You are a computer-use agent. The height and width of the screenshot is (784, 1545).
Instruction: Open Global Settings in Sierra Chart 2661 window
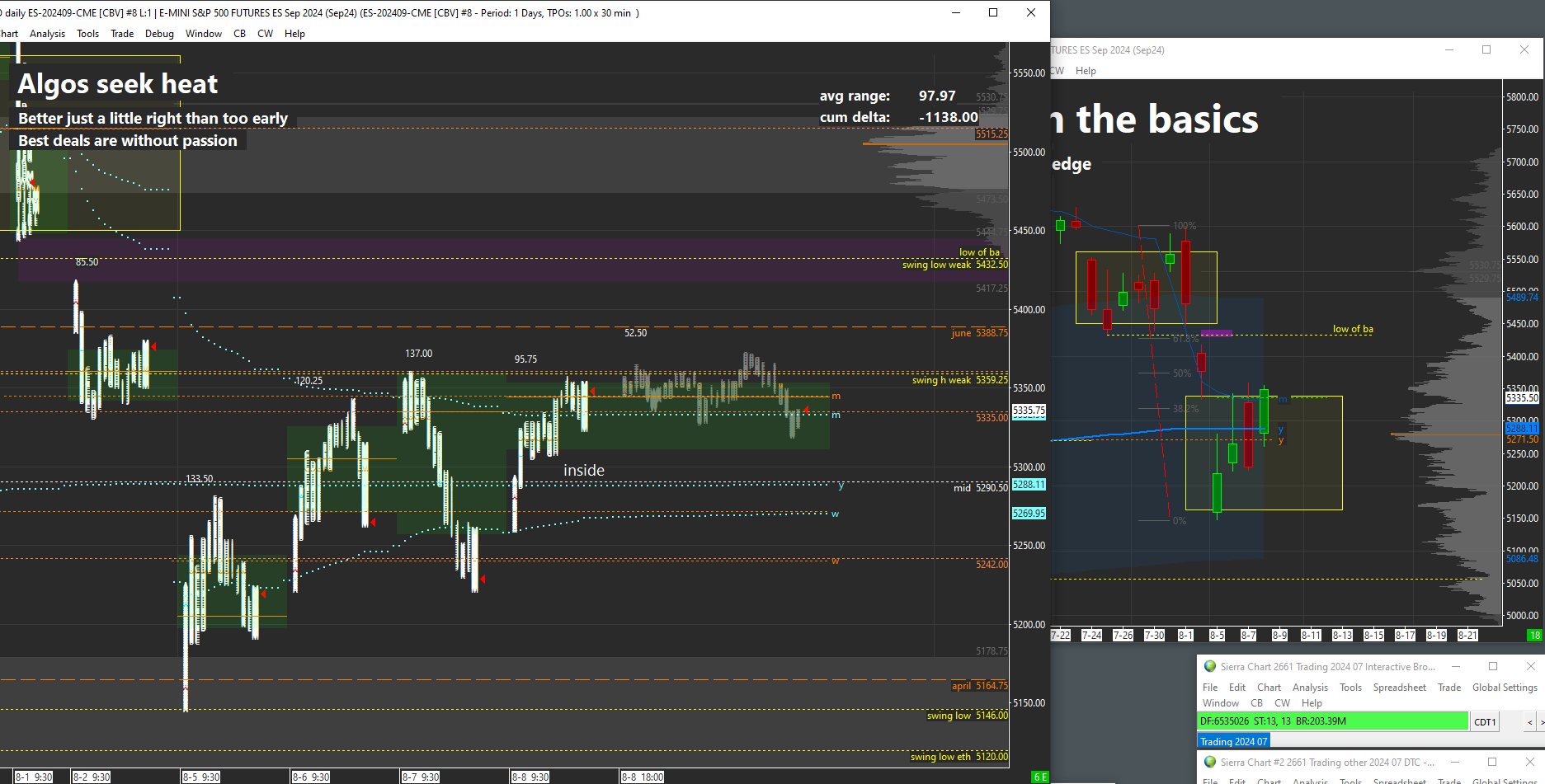point(1505,688)
